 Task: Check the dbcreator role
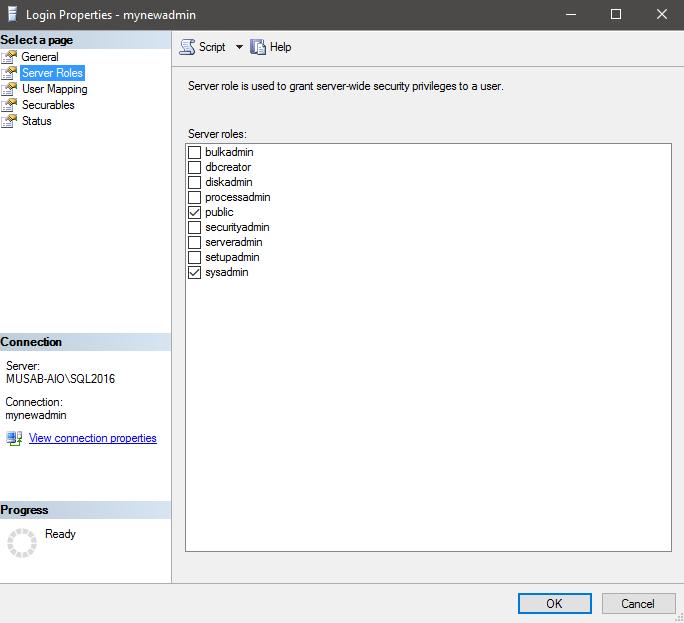click(194, 167)
